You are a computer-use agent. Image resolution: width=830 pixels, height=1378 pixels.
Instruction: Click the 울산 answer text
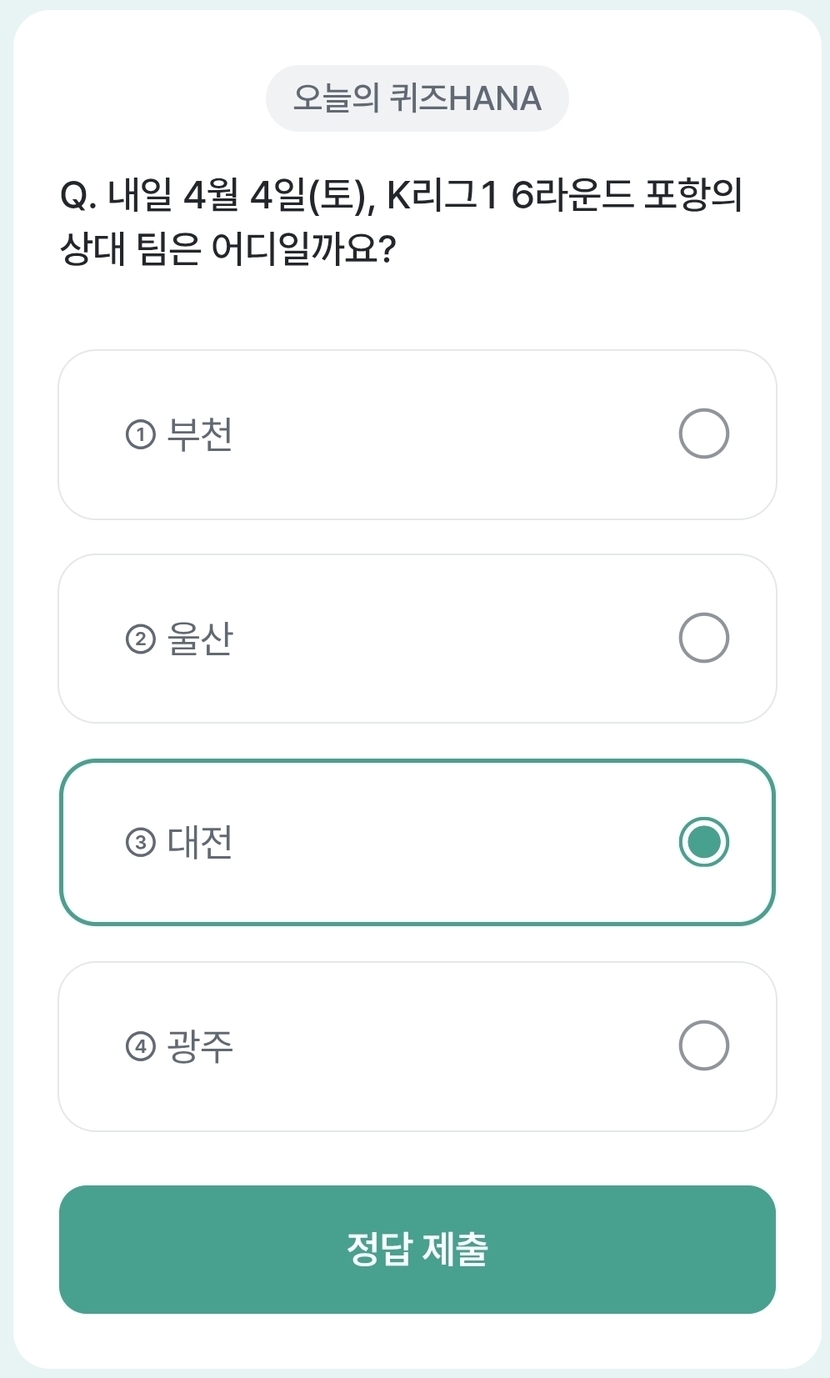[x=200, y=639]
